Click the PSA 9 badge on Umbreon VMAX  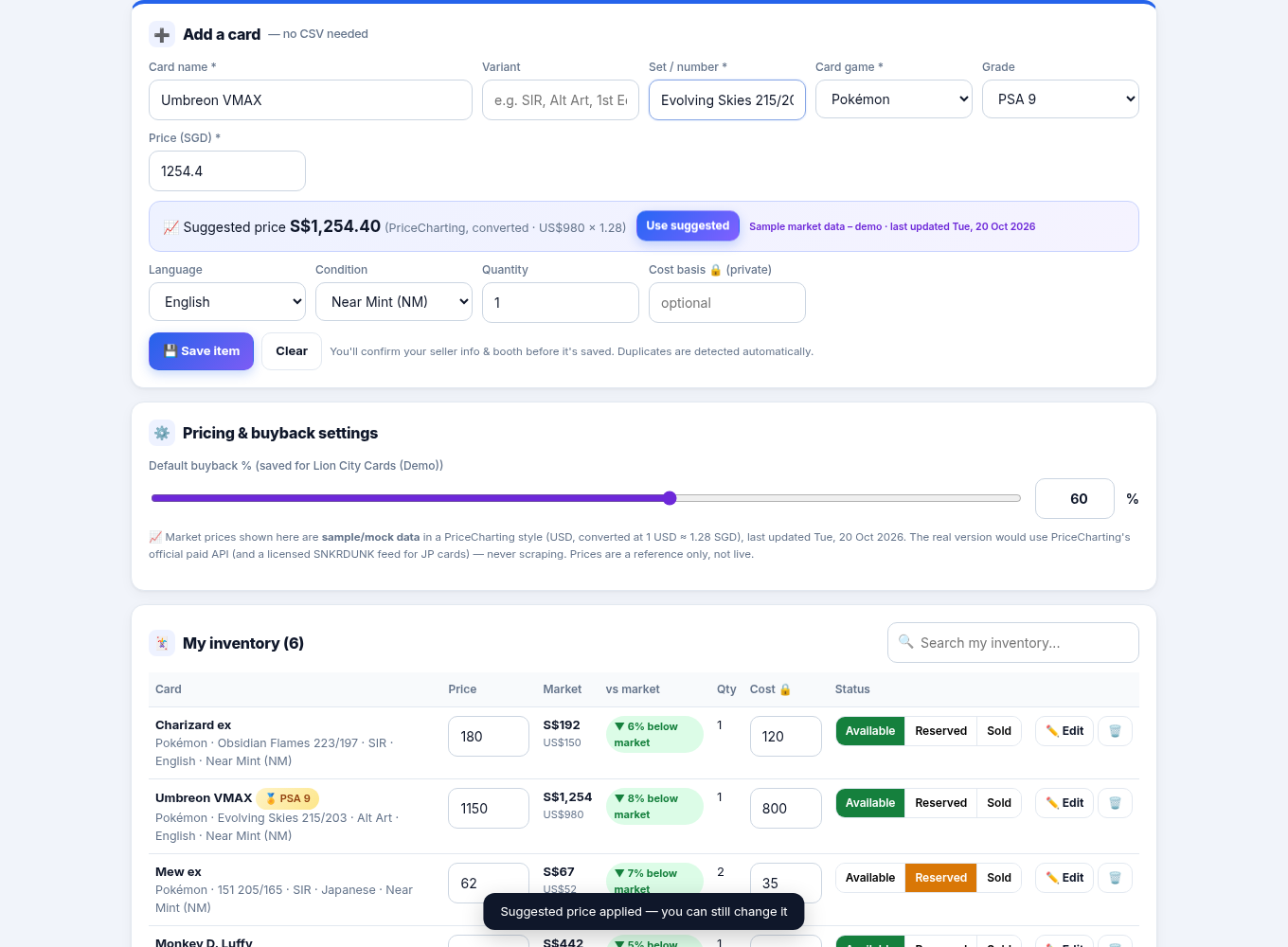tap(288, 799)
